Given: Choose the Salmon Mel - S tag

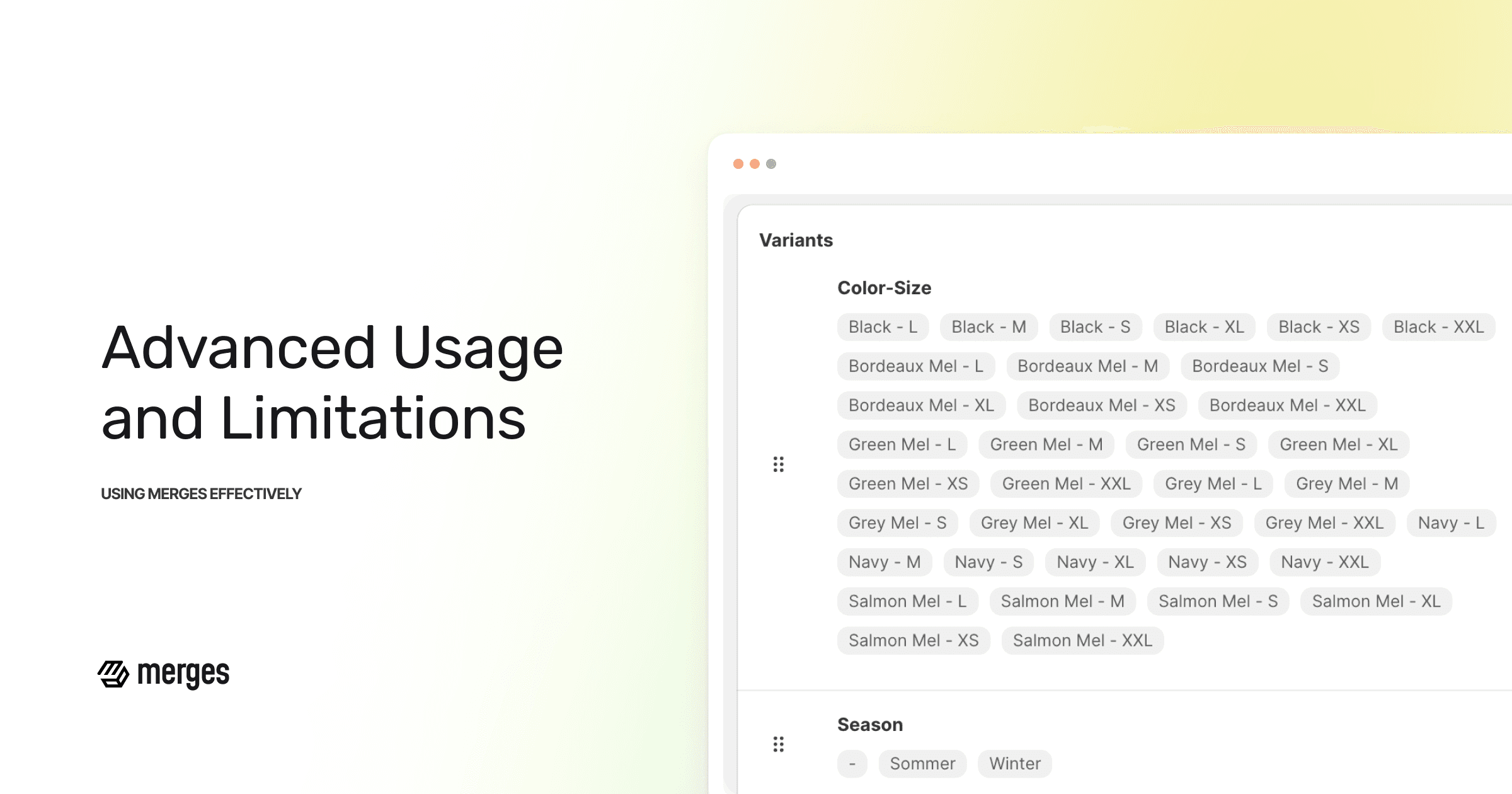Looking at the screenshot, I should click(x=1218, y=601).
